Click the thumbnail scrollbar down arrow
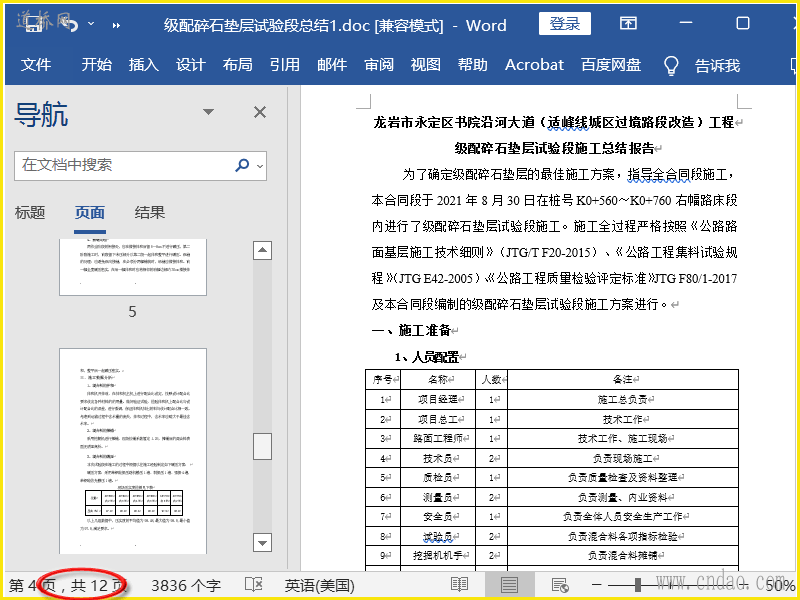This screenshot has width=800, height=600. (x=262, y=543)
